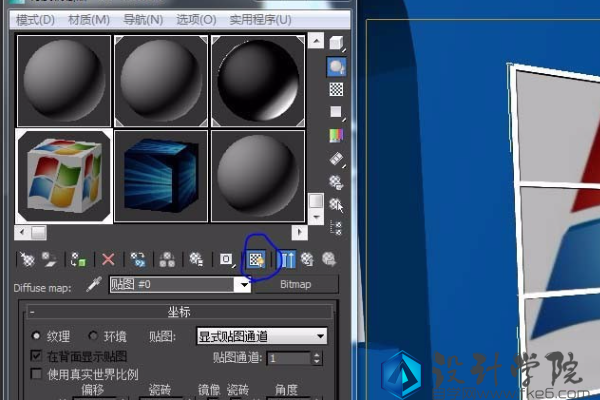
Task: Select the 纹理 radio button
Action: click(x=38, y=336)
